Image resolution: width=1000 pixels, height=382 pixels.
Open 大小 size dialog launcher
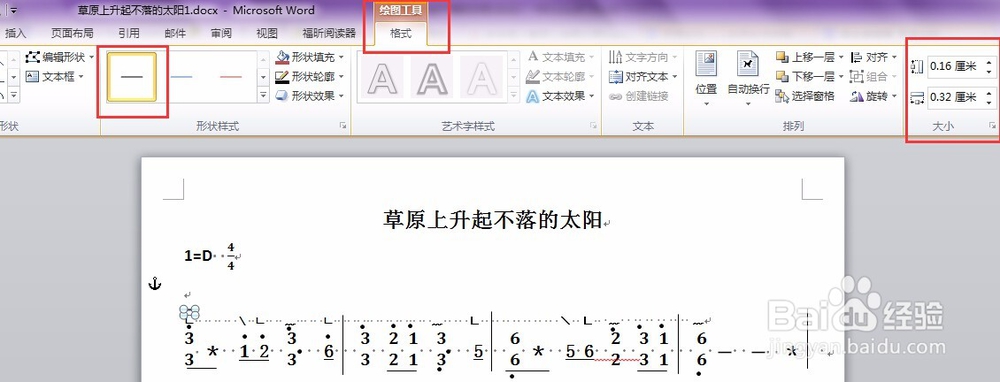point(992,126)
